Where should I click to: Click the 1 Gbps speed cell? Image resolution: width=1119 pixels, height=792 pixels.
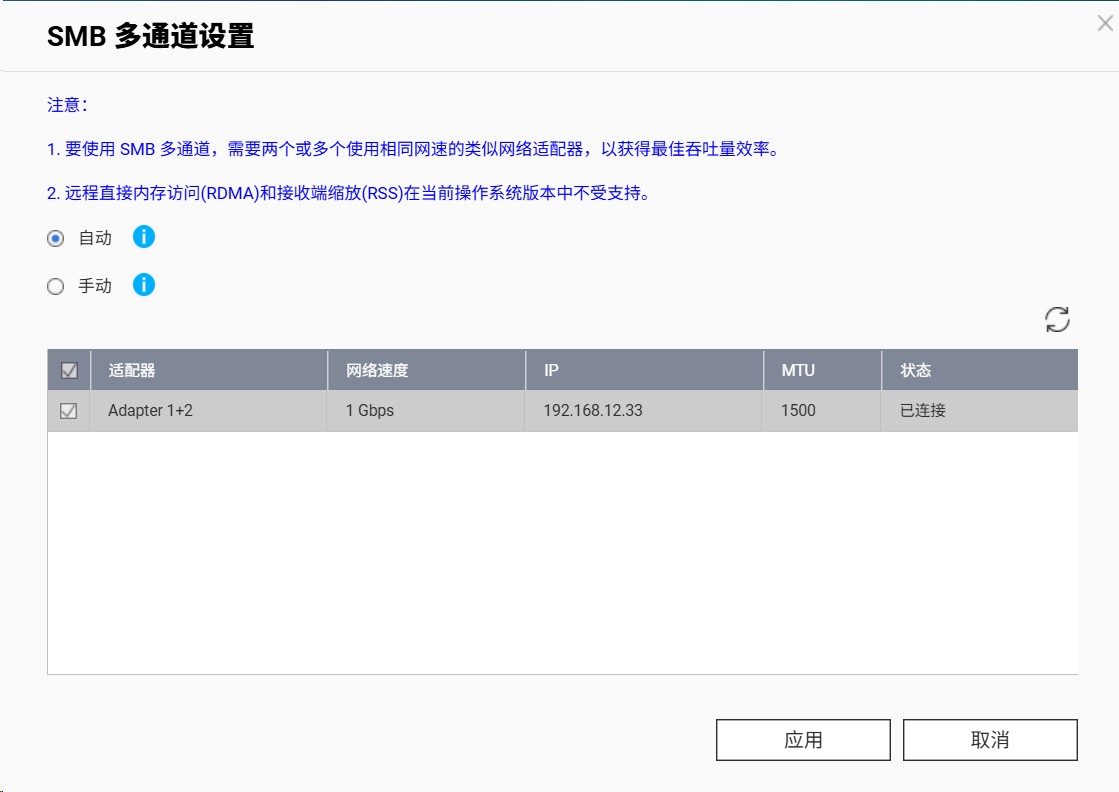pos(425,410)
